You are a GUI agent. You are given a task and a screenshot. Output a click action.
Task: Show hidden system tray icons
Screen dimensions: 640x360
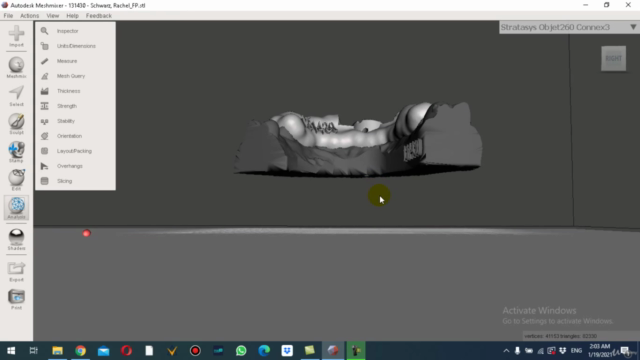[506, 351]
